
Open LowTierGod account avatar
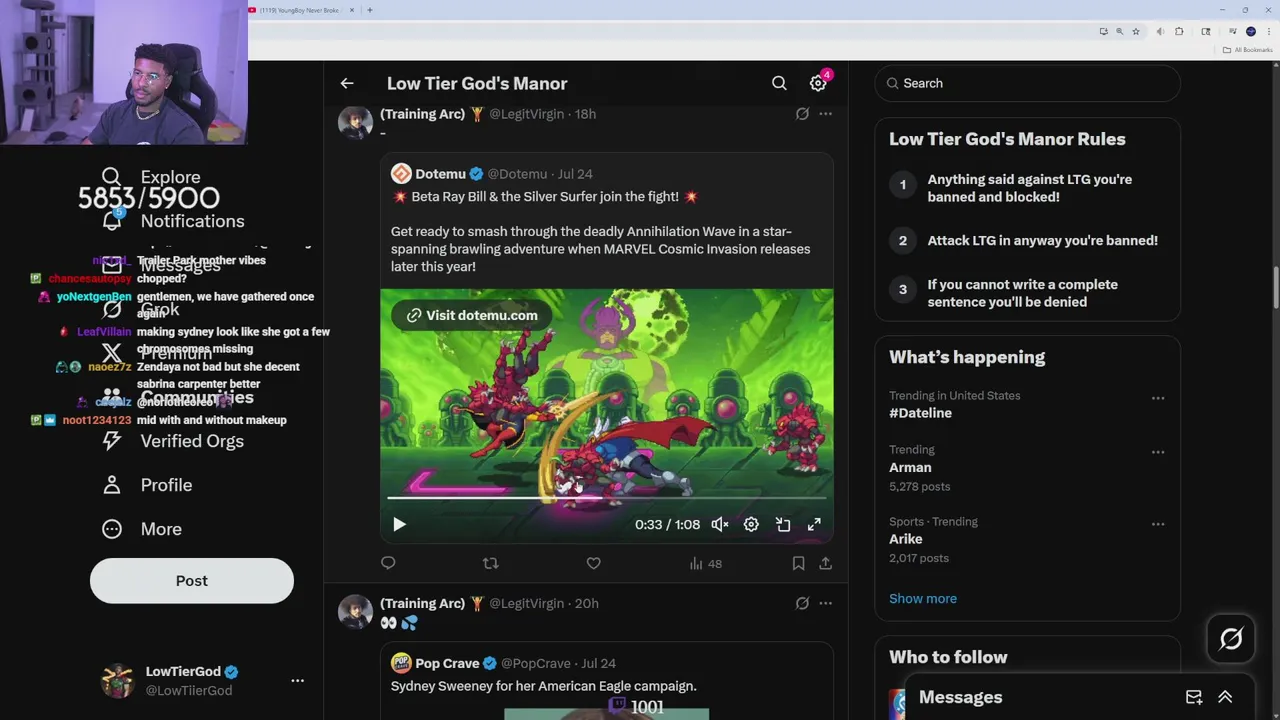(118, 680)
